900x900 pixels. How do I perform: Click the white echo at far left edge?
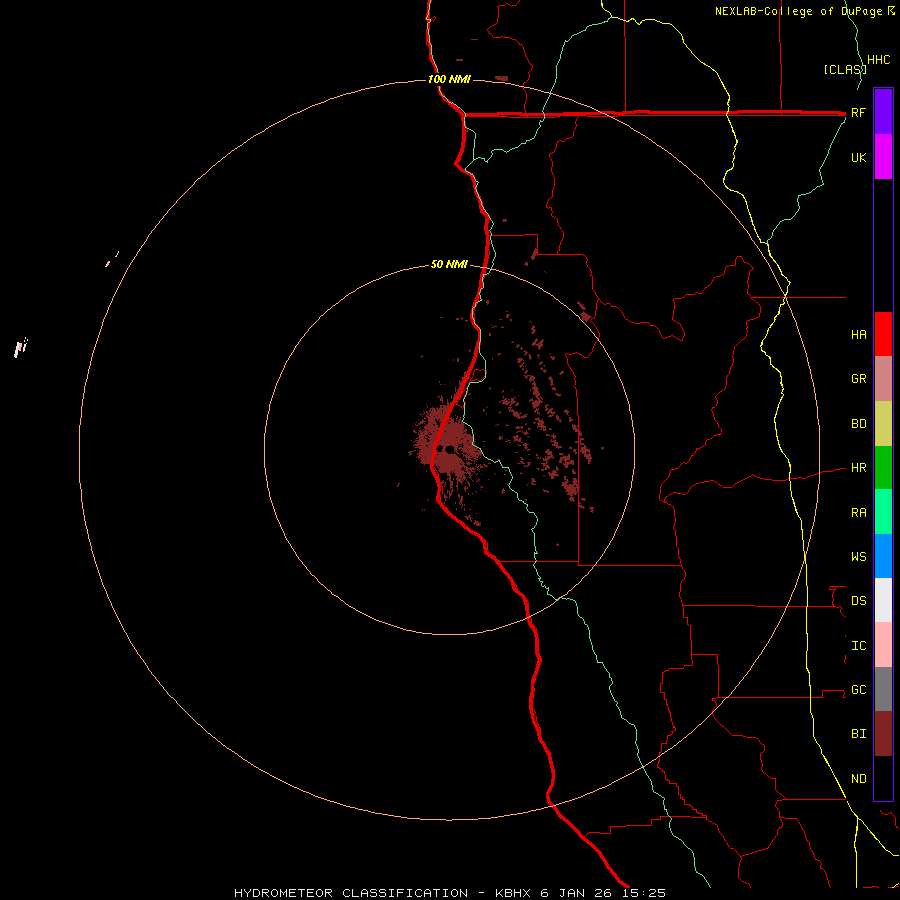point(21,347)
